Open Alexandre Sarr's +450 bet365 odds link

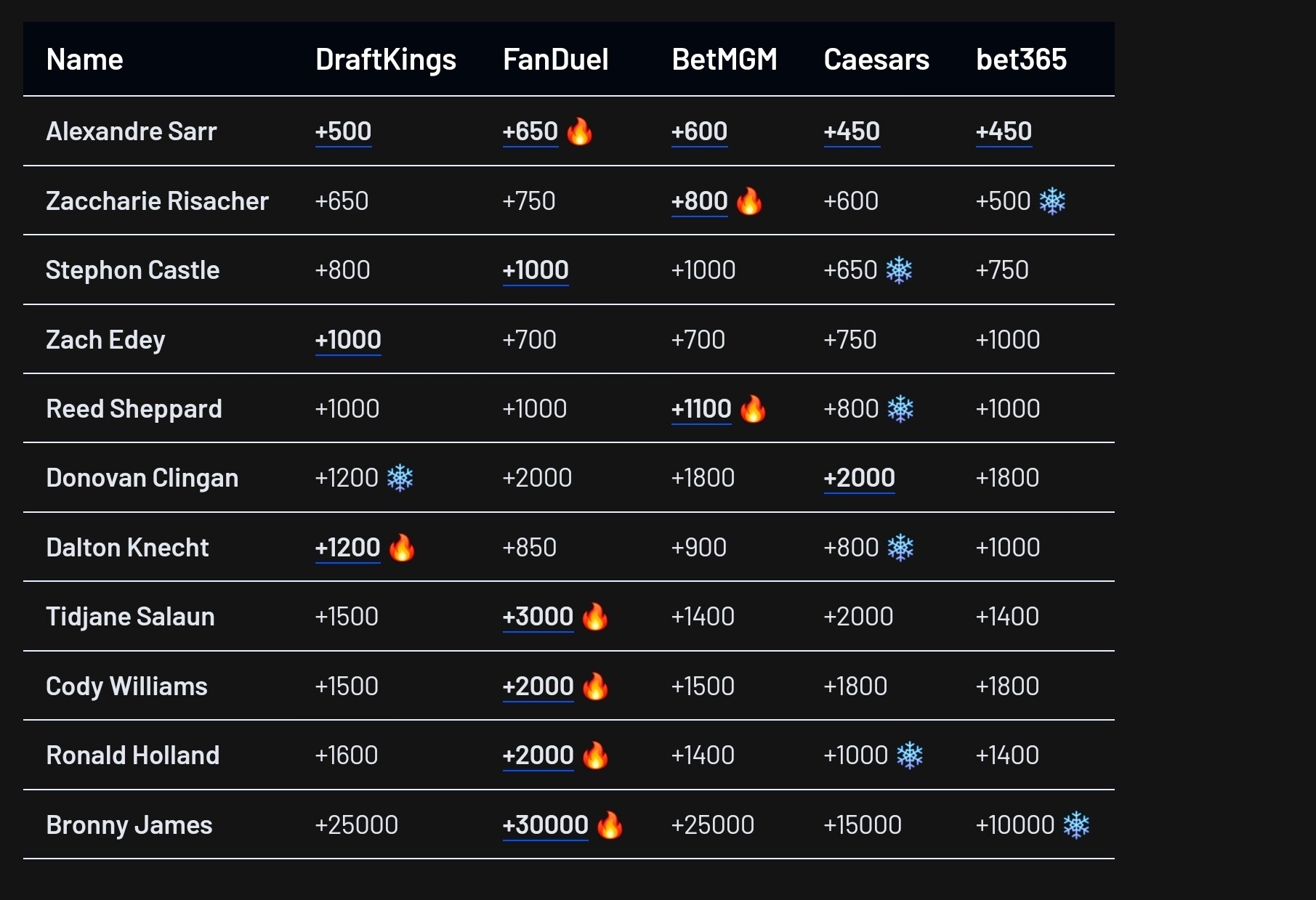coord(1004,131)
